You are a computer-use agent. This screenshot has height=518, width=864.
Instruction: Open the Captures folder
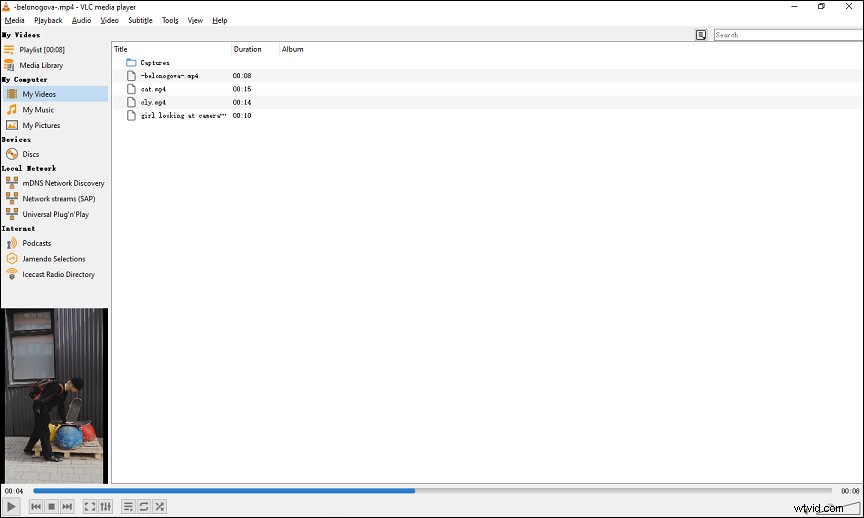[x=155, y=63]
